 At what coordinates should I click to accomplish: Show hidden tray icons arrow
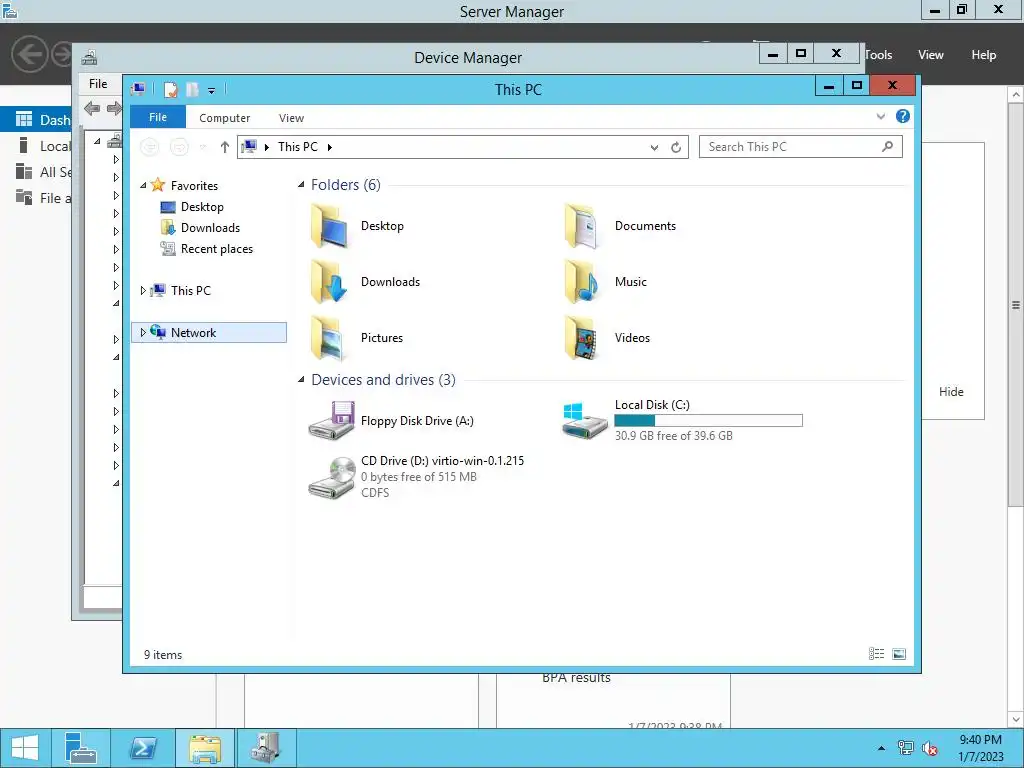pos(882,748)
